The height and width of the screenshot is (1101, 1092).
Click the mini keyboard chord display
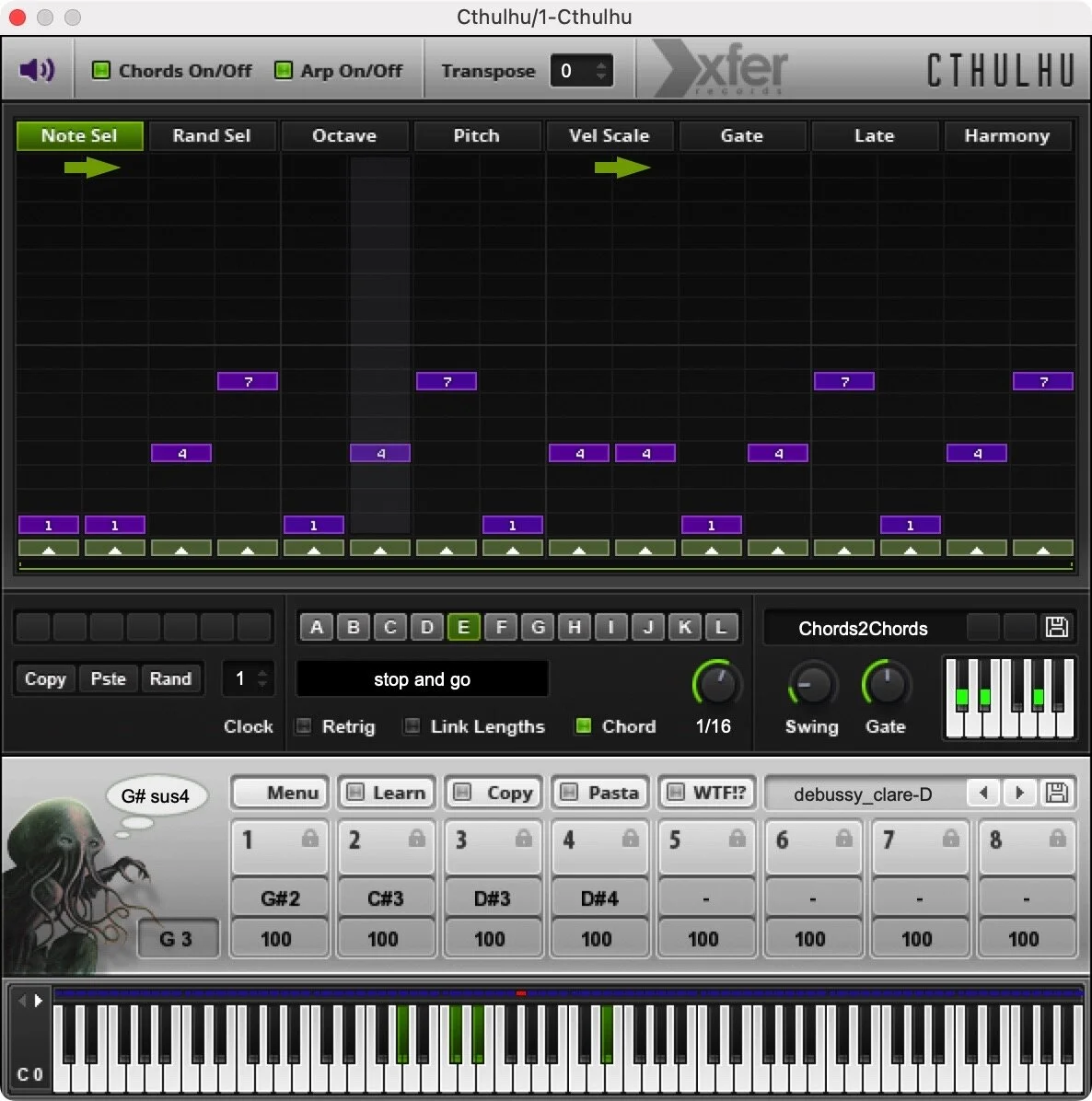1009,697
